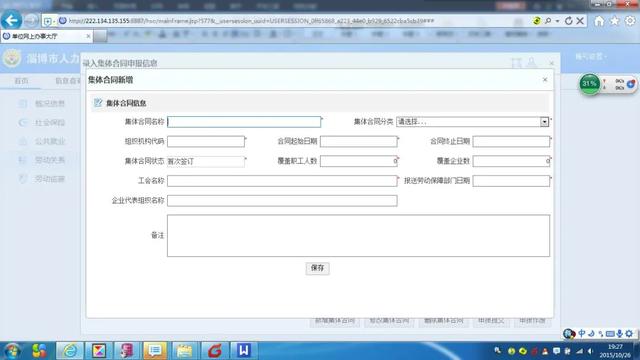Click the 集体合同状态 field showing 首次签订

[x=206, y=161]
